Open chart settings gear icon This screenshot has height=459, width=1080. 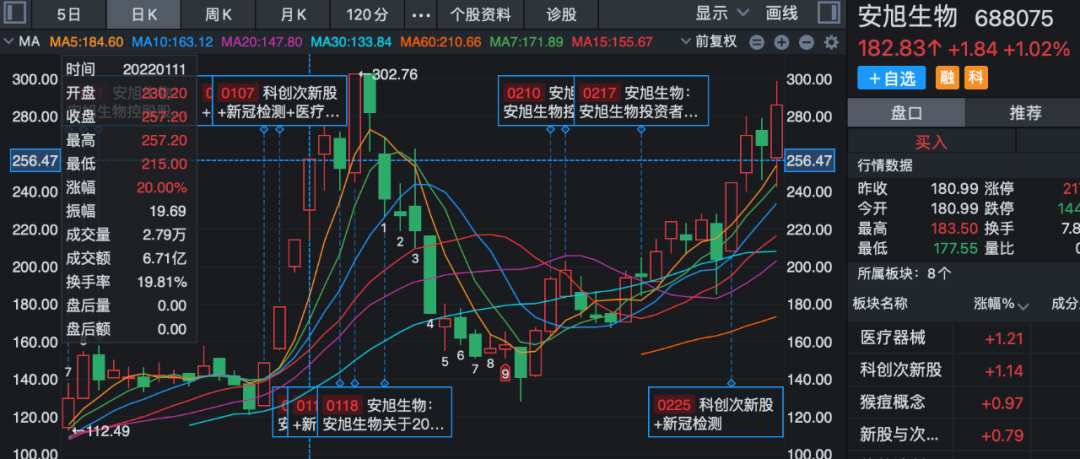click(831, 43)
